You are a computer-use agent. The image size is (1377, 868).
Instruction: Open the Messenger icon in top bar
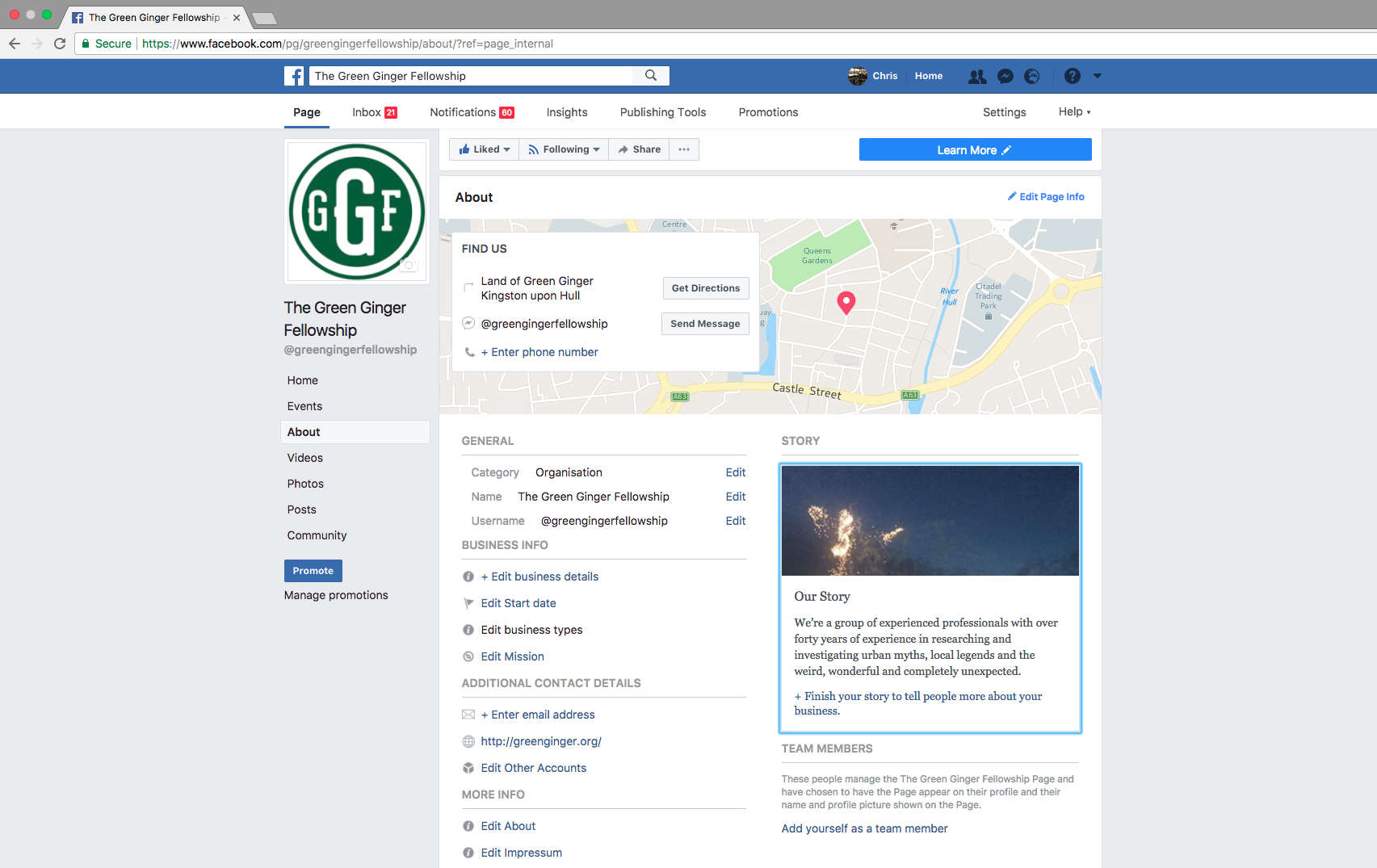[x=1005, y=76]
